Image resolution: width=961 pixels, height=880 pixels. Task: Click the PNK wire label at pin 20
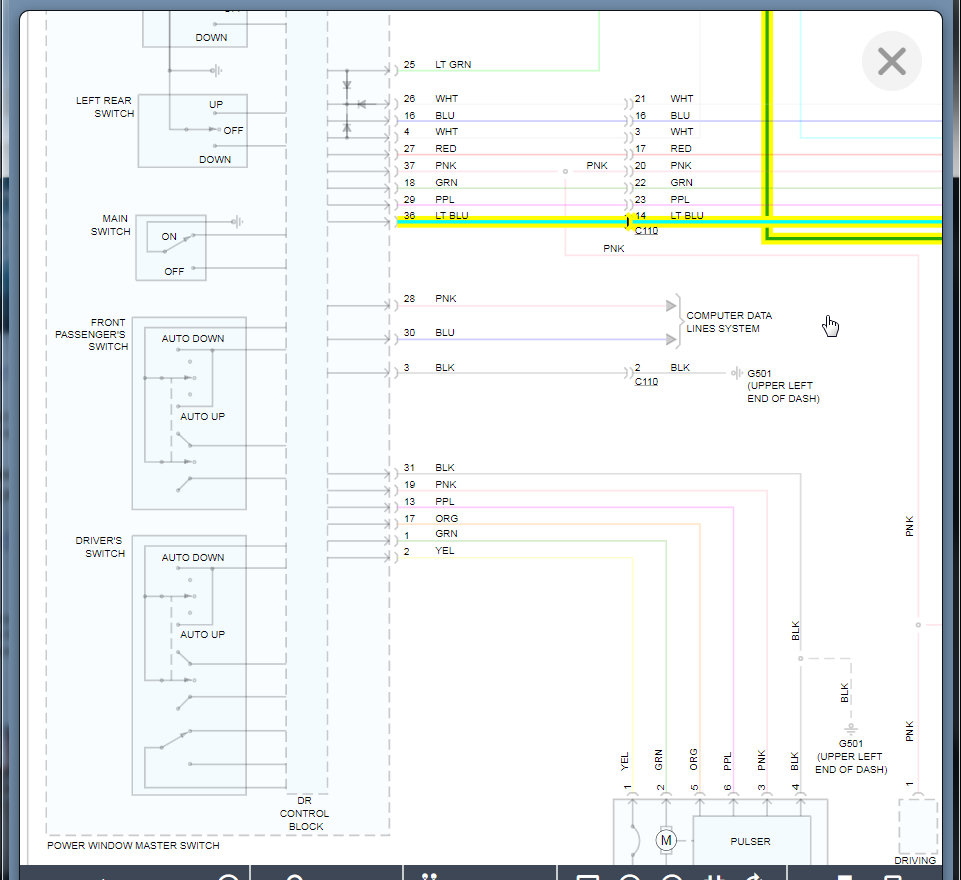[x=681, y=165]
